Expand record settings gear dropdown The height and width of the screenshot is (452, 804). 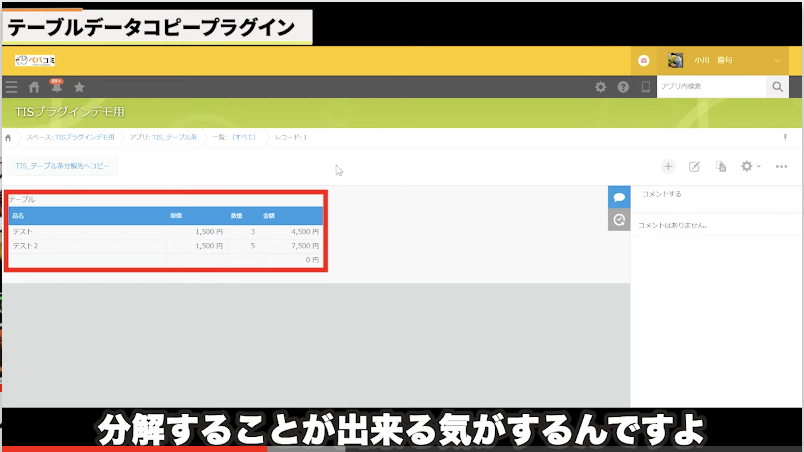750,166
